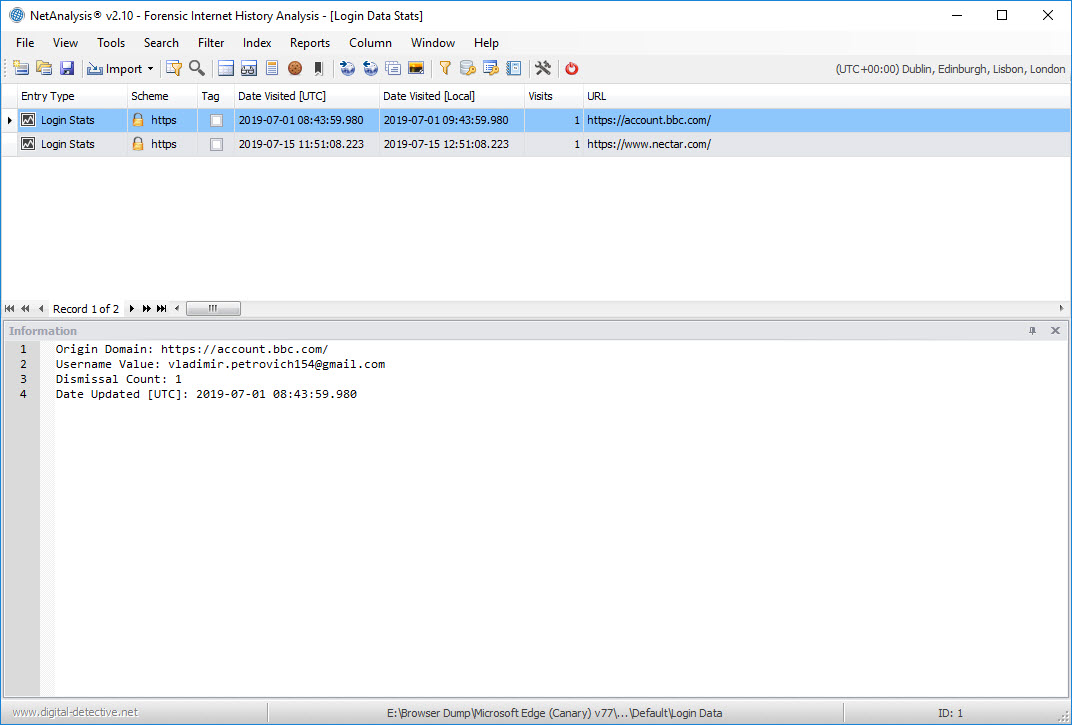Open the Help menu
1072x725 pixels.
click(x=486, y=42)
